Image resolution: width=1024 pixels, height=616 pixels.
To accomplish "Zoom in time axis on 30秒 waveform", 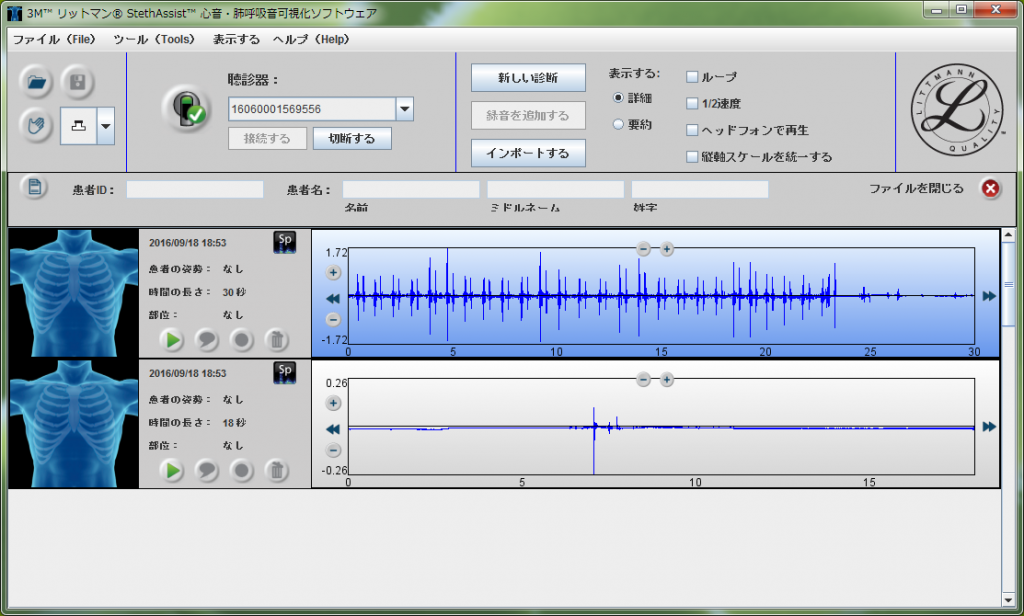I will (667, 248).
